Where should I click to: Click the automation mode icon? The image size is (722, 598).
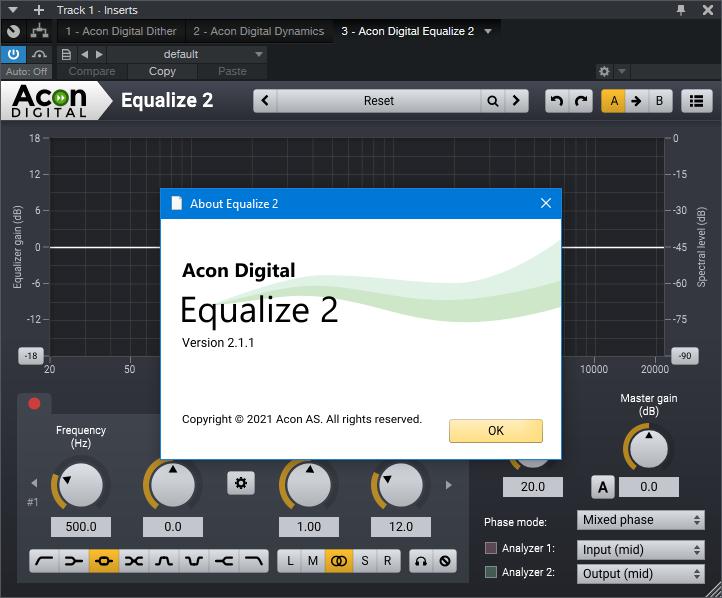(x=40, y=54)
